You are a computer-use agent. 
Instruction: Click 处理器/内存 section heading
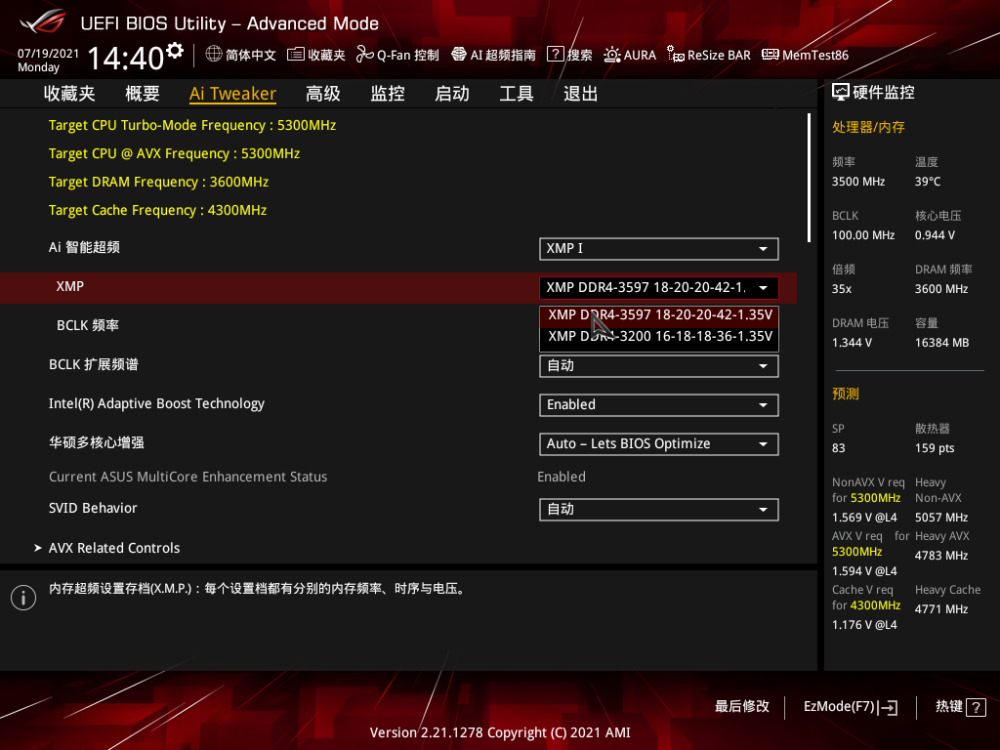(869, 127)
